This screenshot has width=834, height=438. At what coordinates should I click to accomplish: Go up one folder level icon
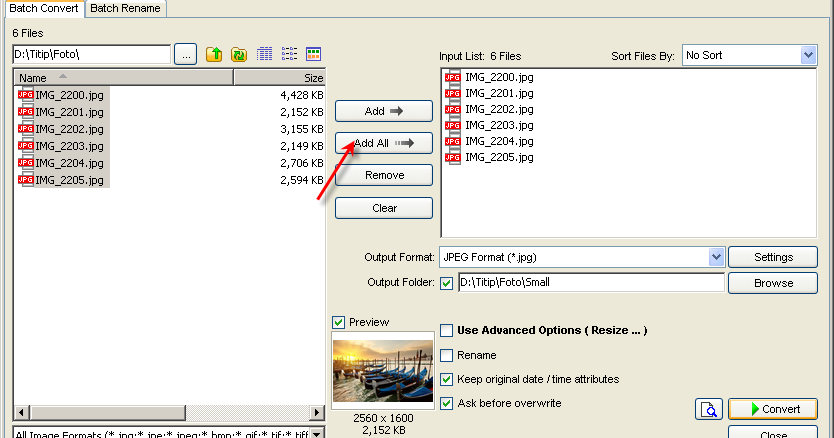tap(214, 54)
